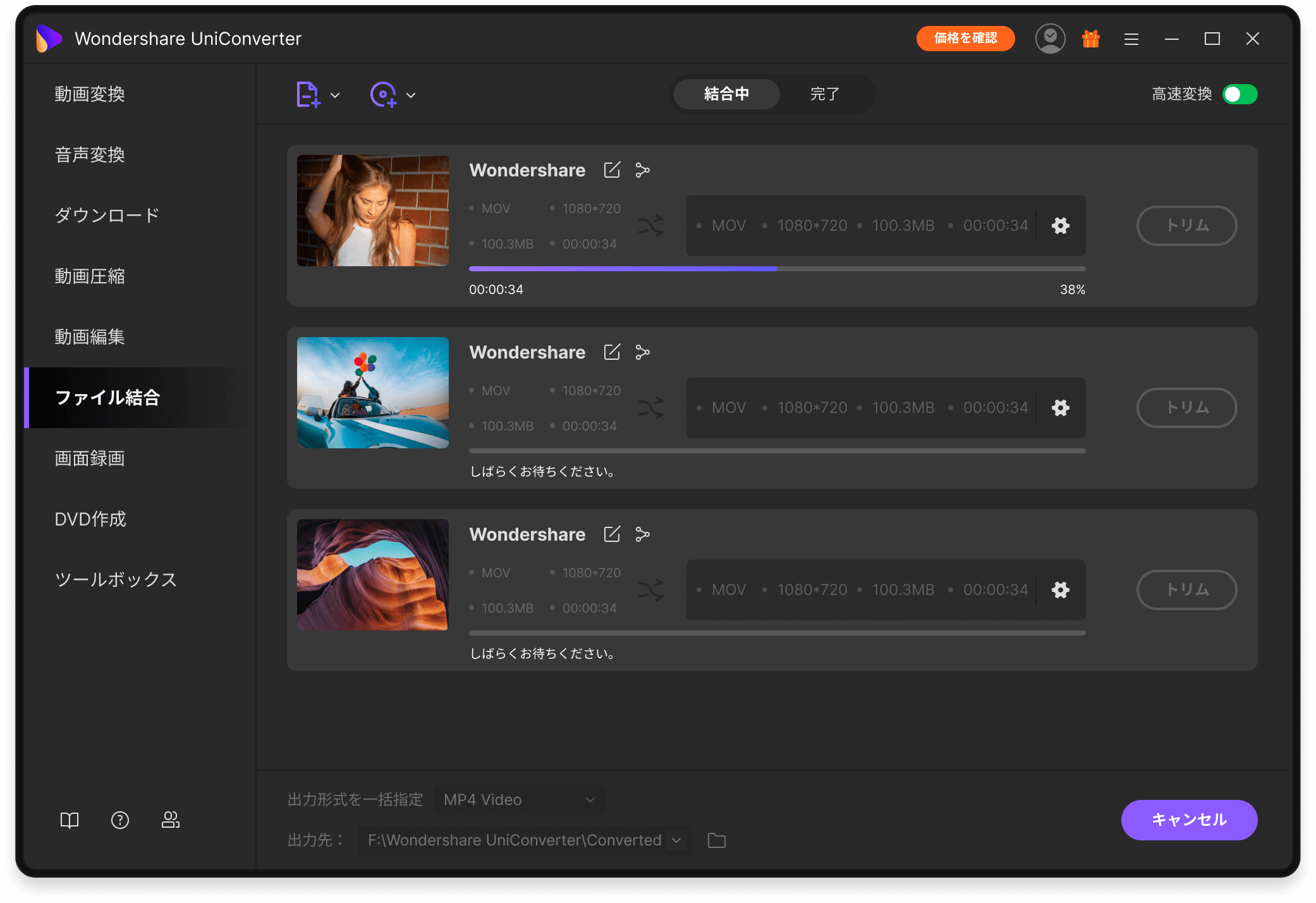
Task: Open settings gear for second video
Action: [1061, 408]
